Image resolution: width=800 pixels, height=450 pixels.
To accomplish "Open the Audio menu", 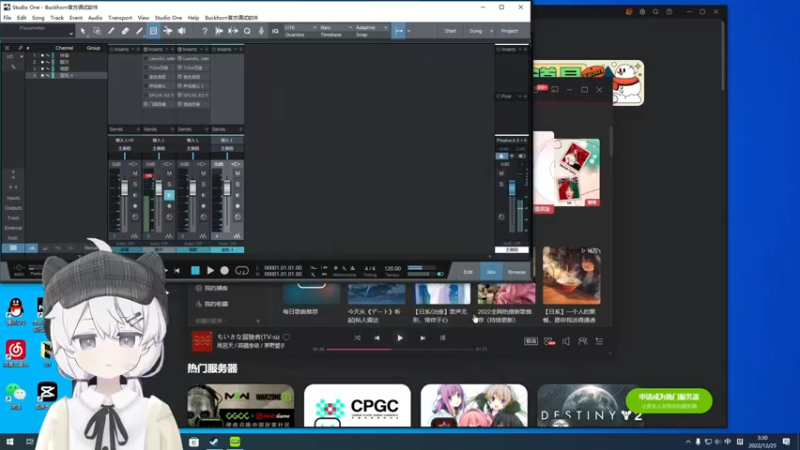I will click(x=95, y=17).
